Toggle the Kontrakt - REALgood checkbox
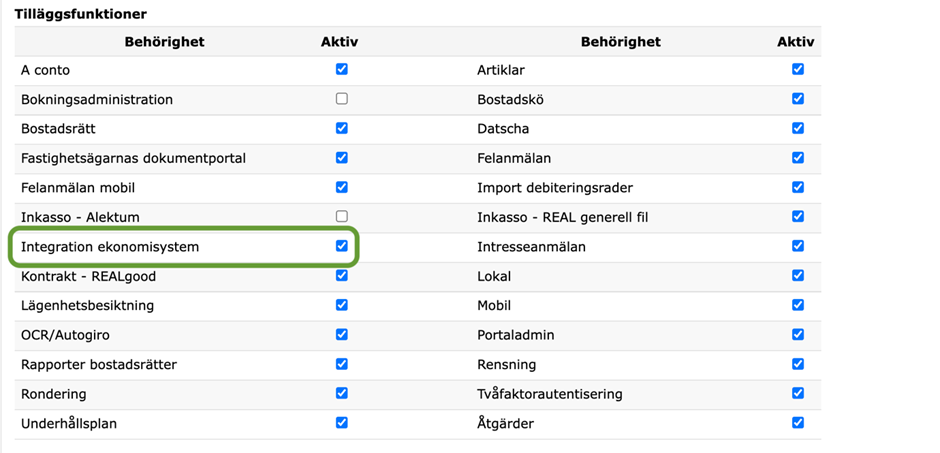 (x=342, y=275)
